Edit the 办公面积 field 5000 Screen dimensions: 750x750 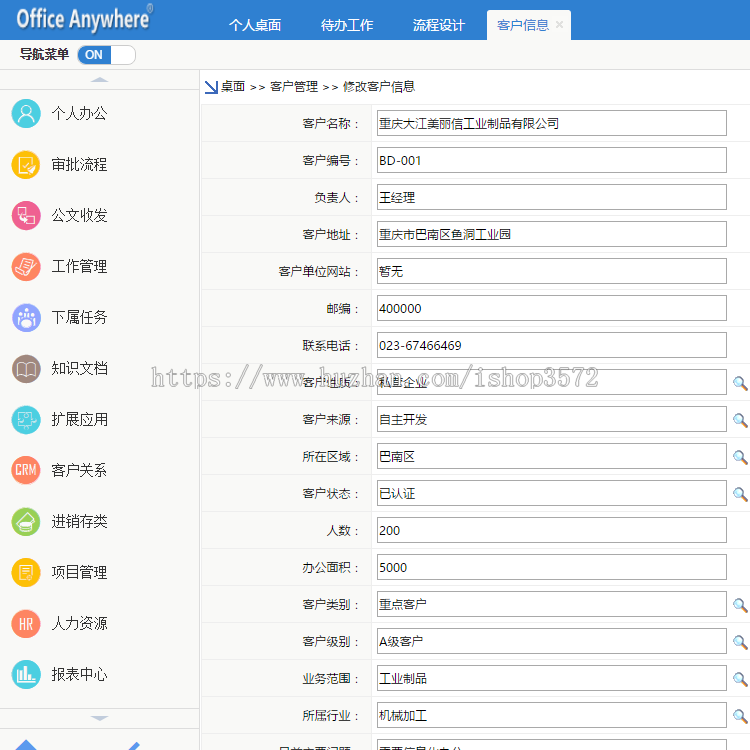(x=551, y=567)
